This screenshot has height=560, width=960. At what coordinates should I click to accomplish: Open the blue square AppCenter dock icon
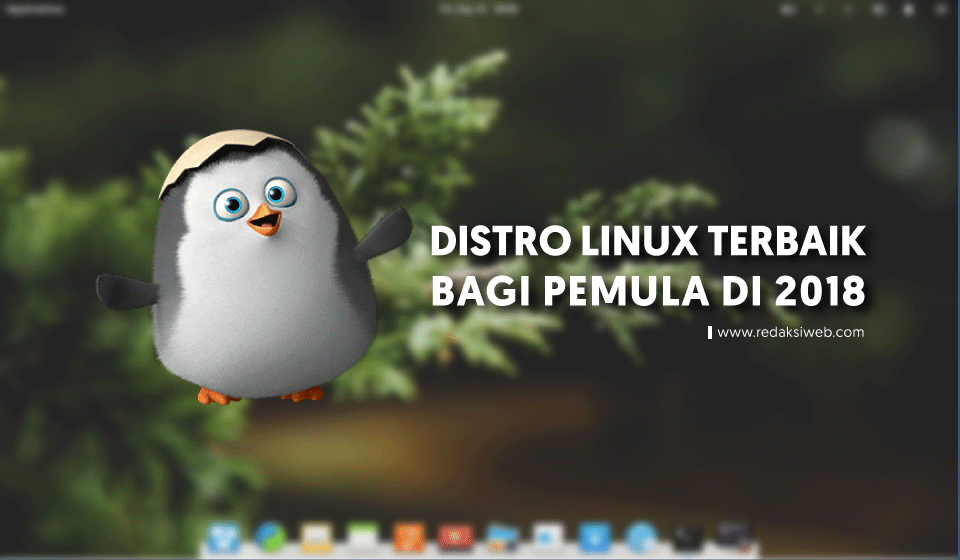[594, 537]
